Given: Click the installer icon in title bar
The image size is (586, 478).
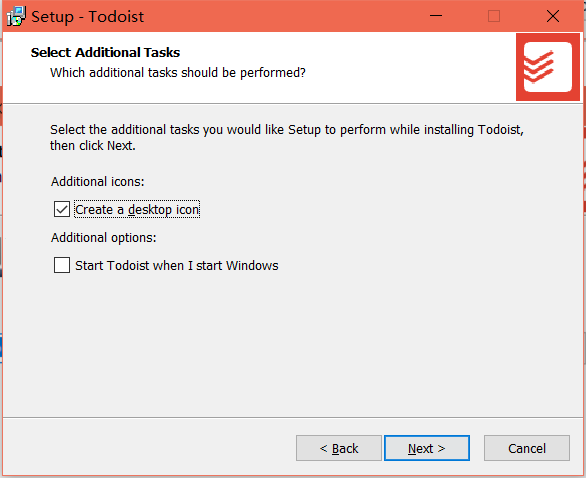Looking at the screenshot, I should click(x=16, y=16).
